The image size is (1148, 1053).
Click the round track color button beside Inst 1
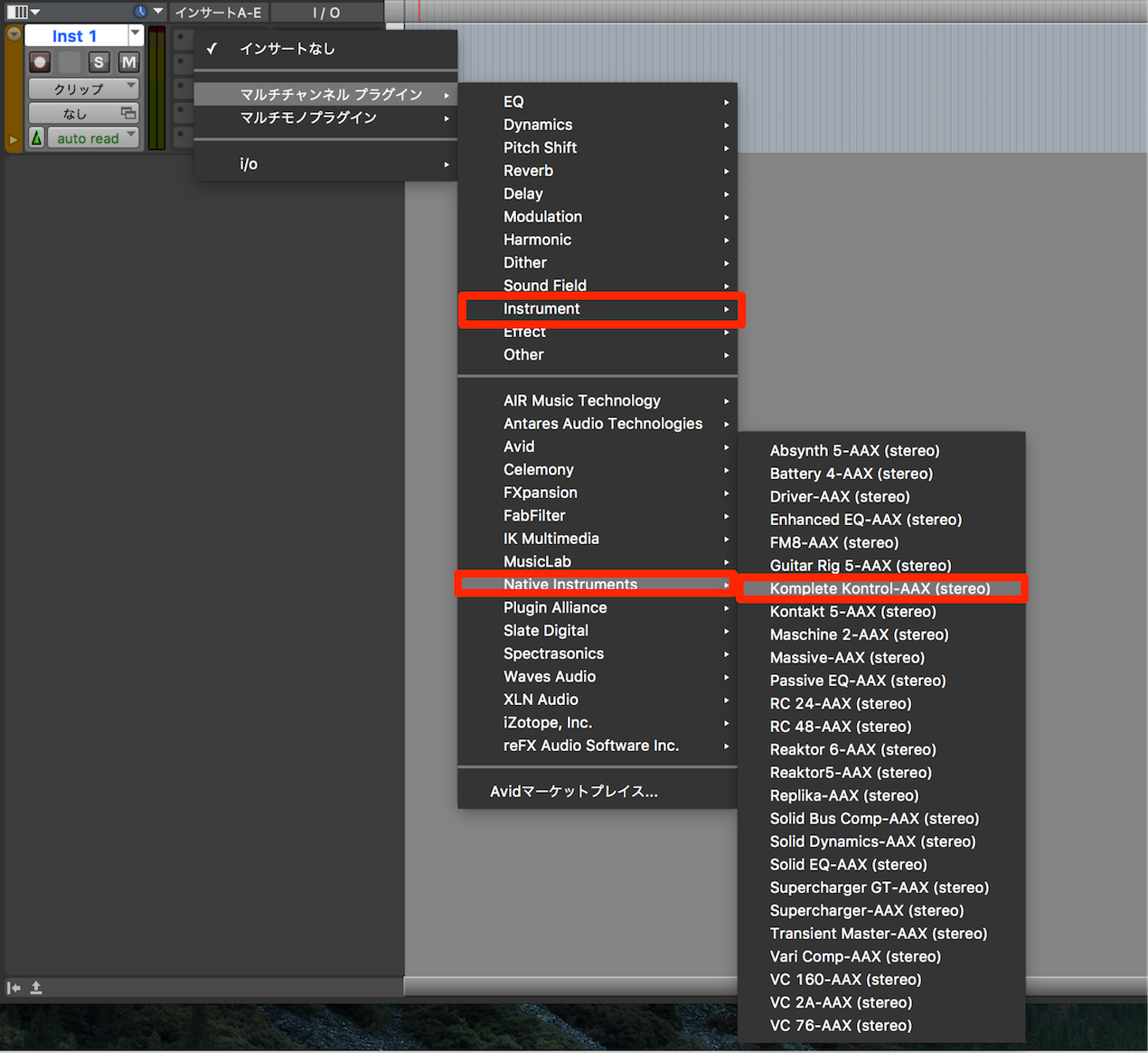(14, 34)
